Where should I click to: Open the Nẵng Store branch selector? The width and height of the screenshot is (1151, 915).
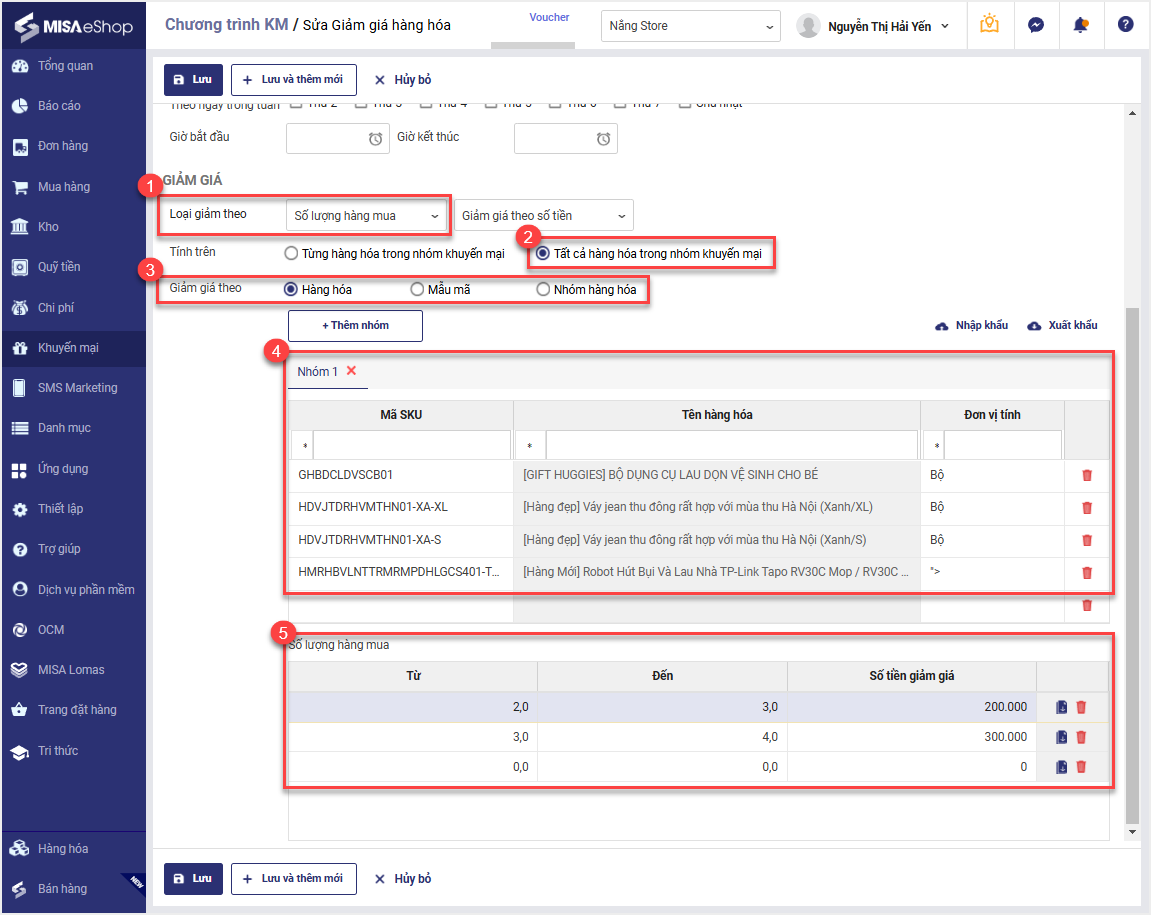pyautogui.click(x=690, y=26)
